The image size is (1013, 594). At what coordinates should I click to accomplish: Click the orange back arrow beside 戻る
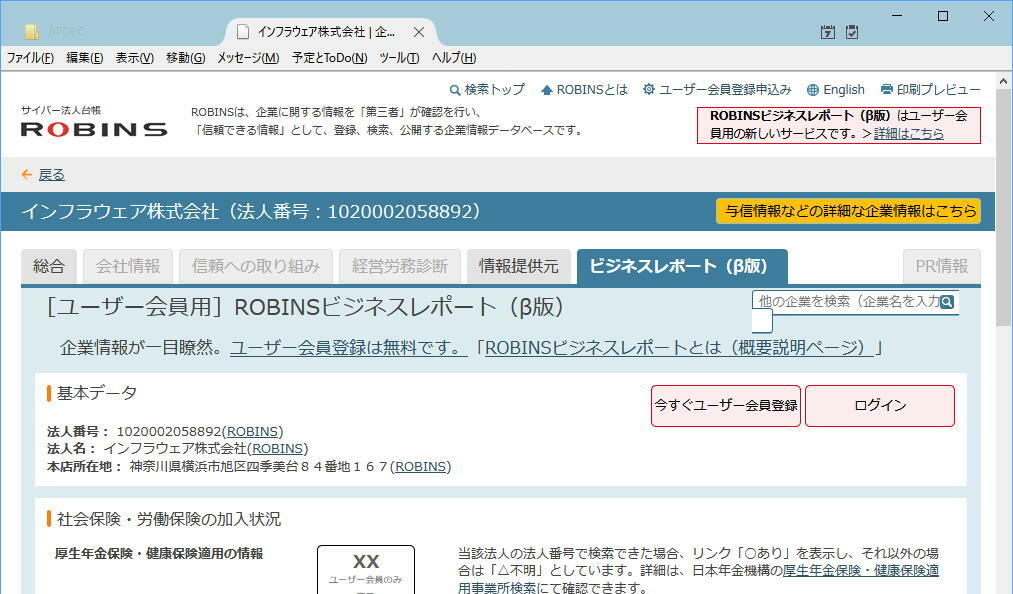click(26, 175)
